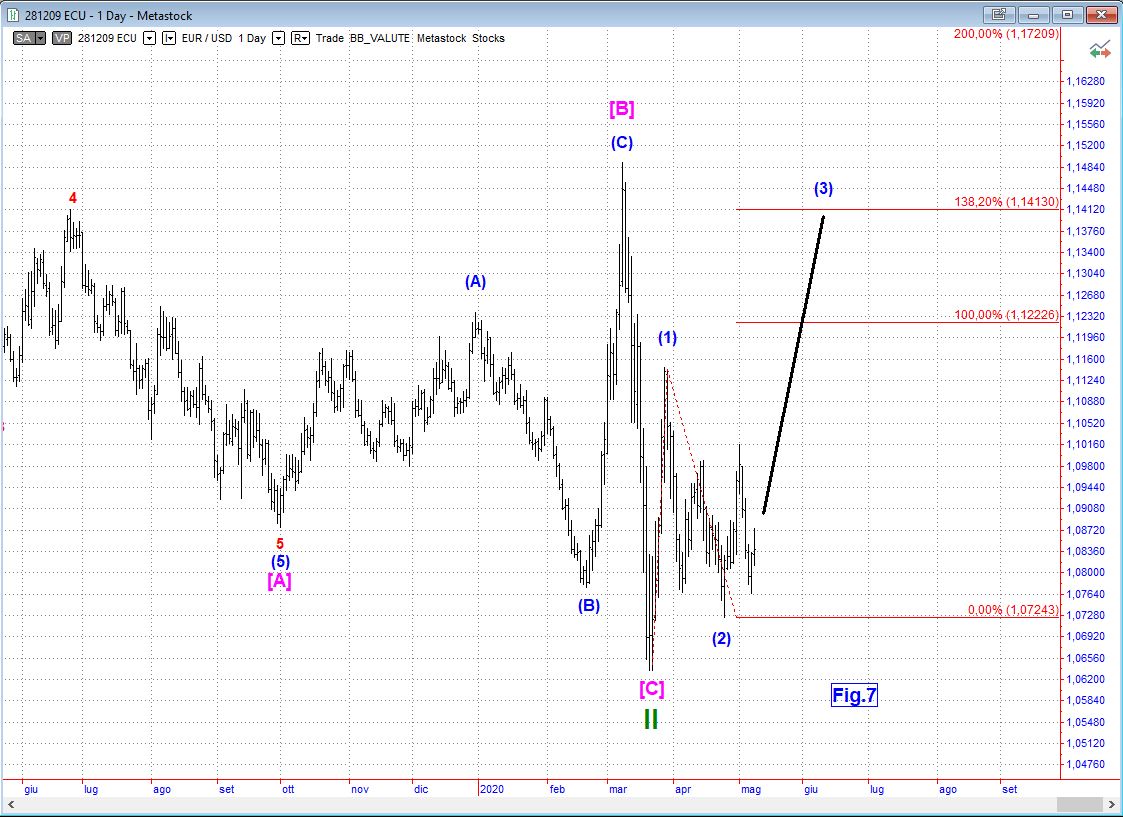Minimize the chart window
This screenshot has height=817, width=1123.
[1033, 14]
